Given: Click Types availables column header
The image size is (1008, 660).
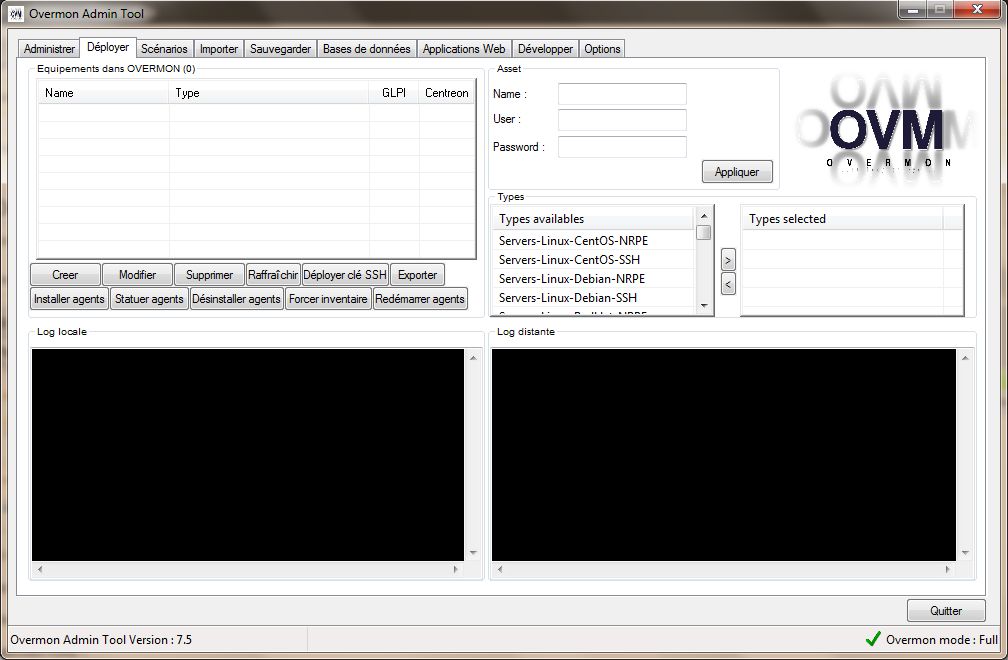Looking at the screenshot, I should (593, 219).
